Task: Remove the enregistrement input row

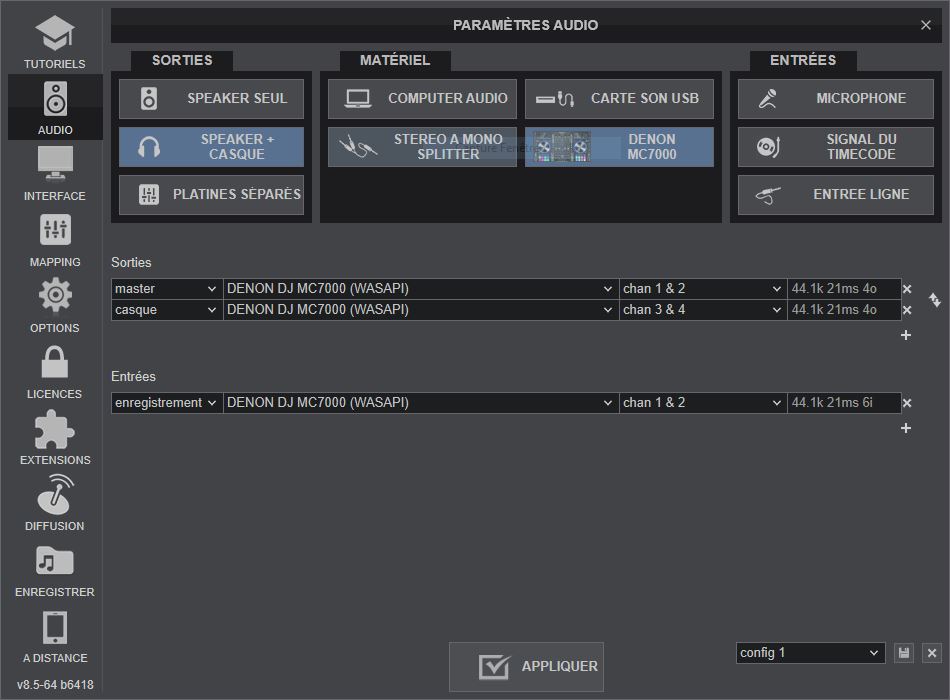Action: coord(907,403)
